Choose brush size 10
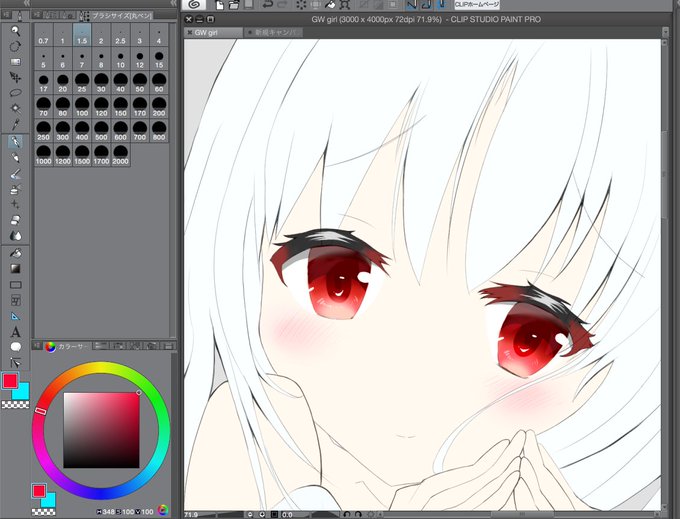This screenshot has width=680, height=519. point(121,59)
